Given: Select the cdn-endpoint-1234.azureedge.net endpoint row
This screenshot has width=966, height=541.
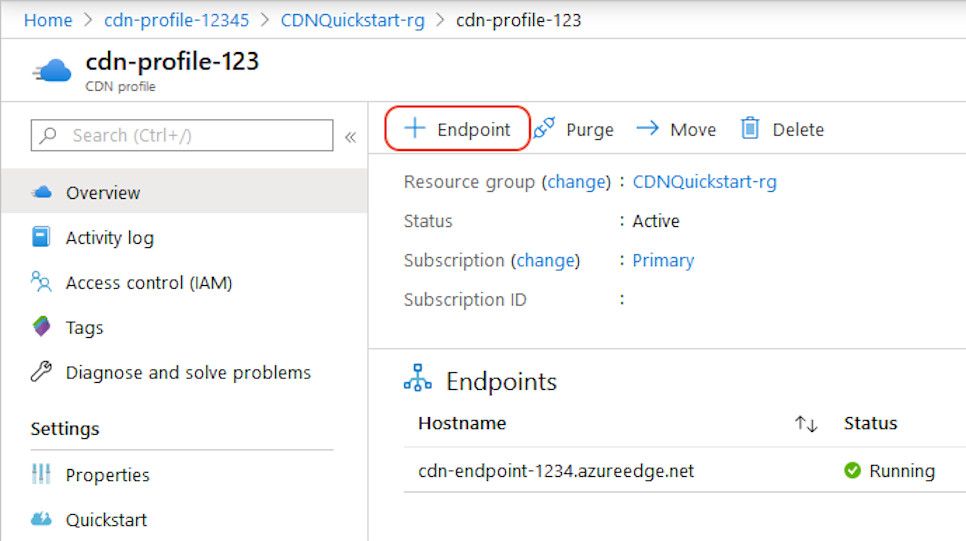Looking at the screenshot, I should tap(556, 471).
